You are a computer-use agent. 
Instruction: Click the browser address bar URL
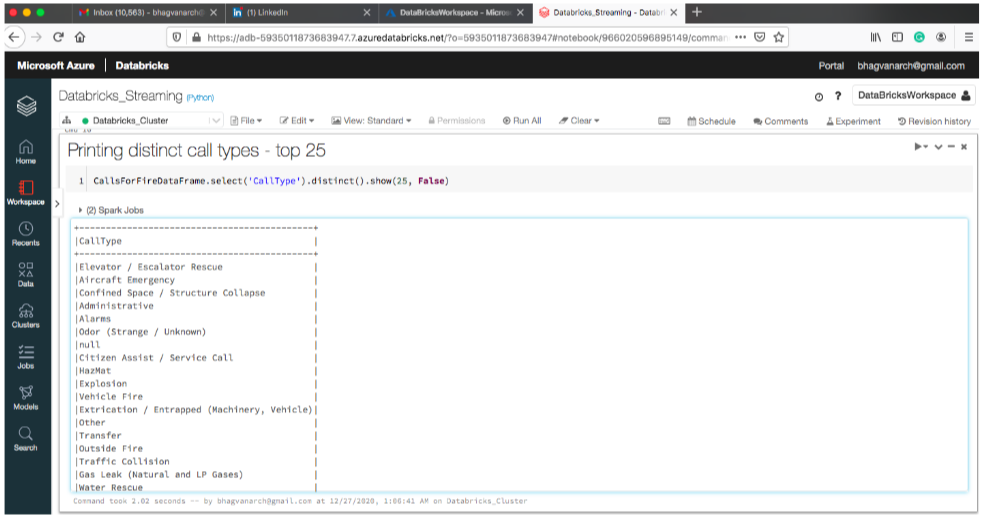click(x=467, y=38)
